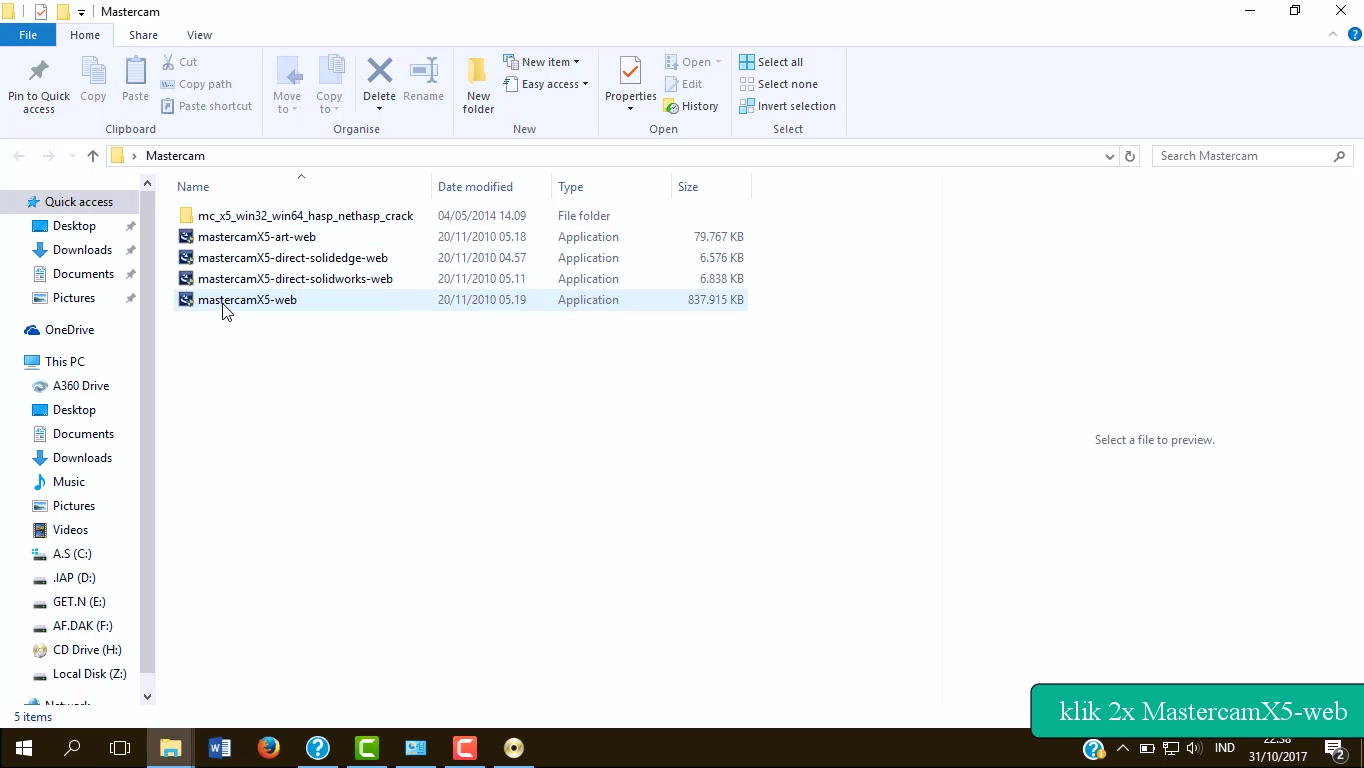Select This PC in navigation pane
Viewport: 1364px width, 768px height.
tap(64, 362)
